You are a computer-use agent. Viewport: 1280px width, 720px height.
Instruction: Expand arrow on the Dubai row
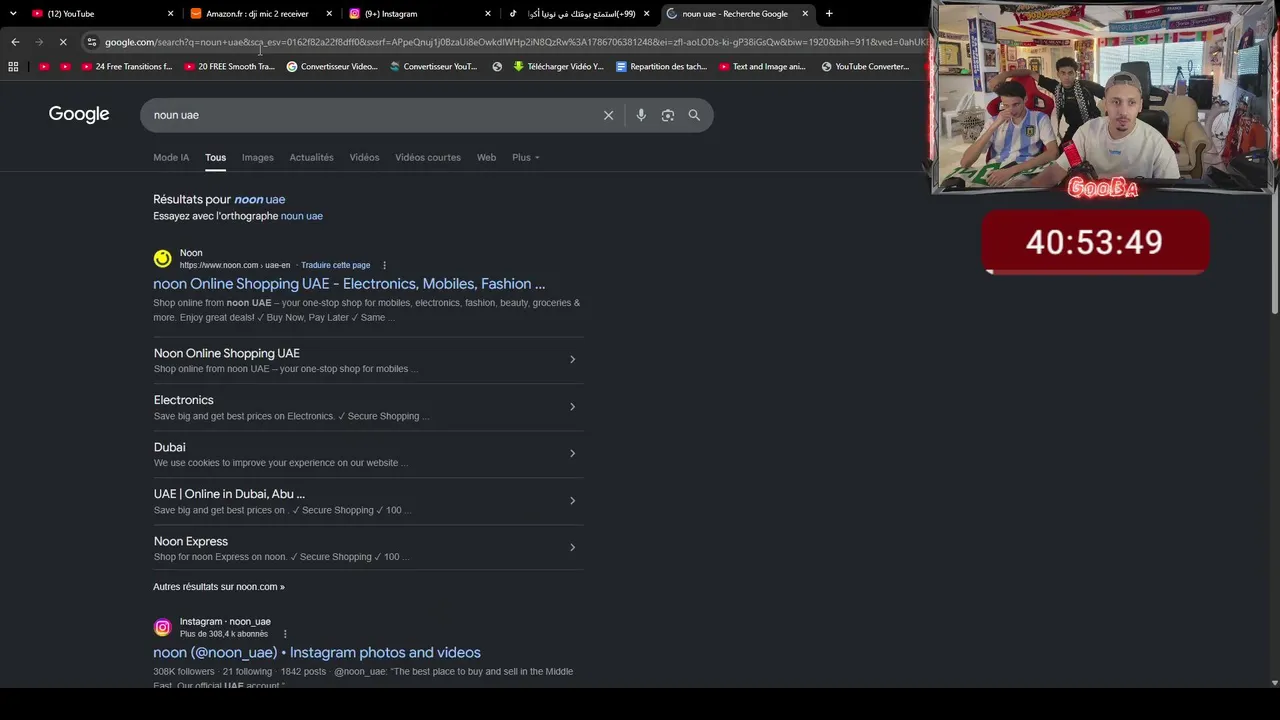point(572,453)
